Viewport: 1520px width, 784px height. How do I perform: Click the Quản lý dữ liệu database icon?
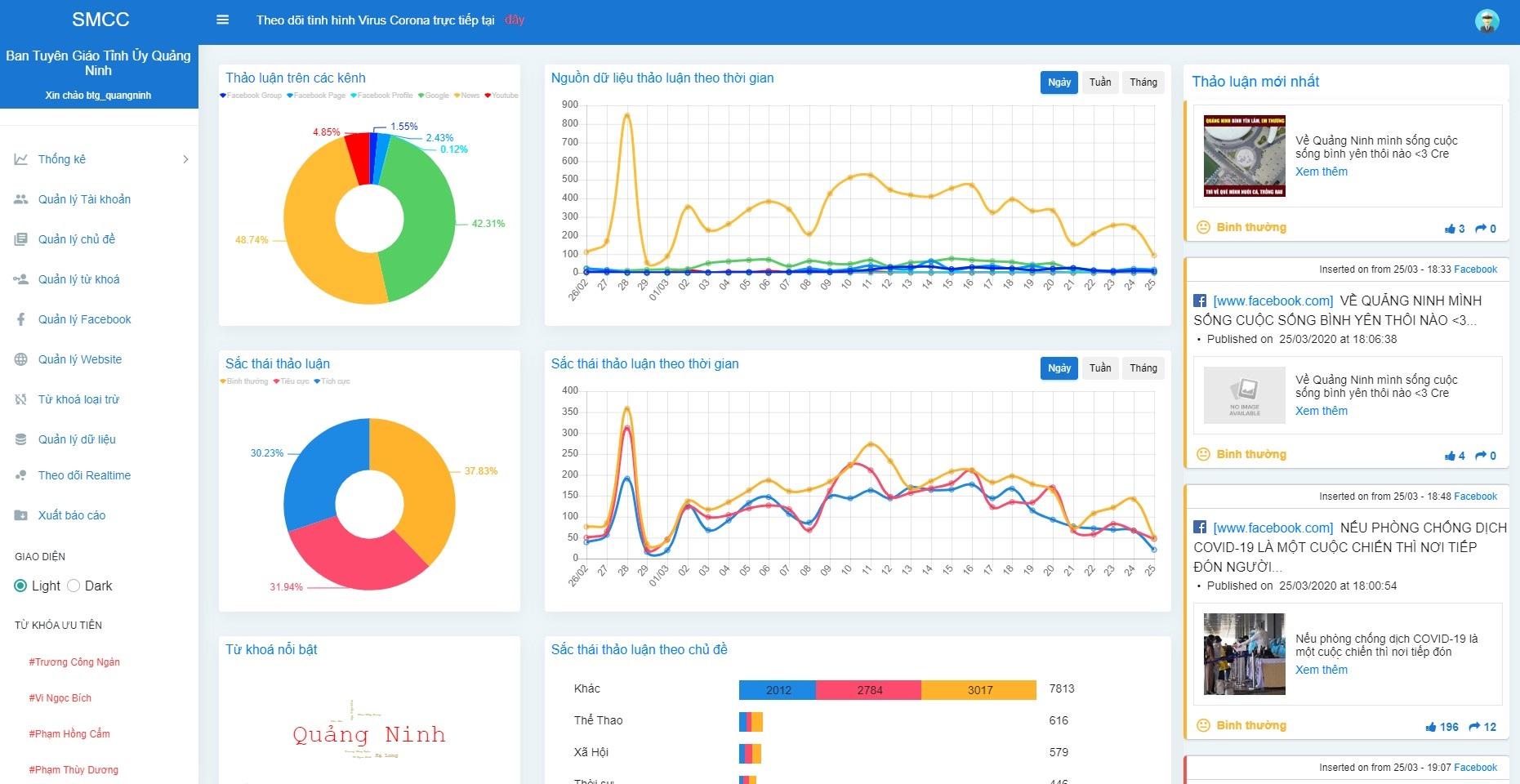21,439
